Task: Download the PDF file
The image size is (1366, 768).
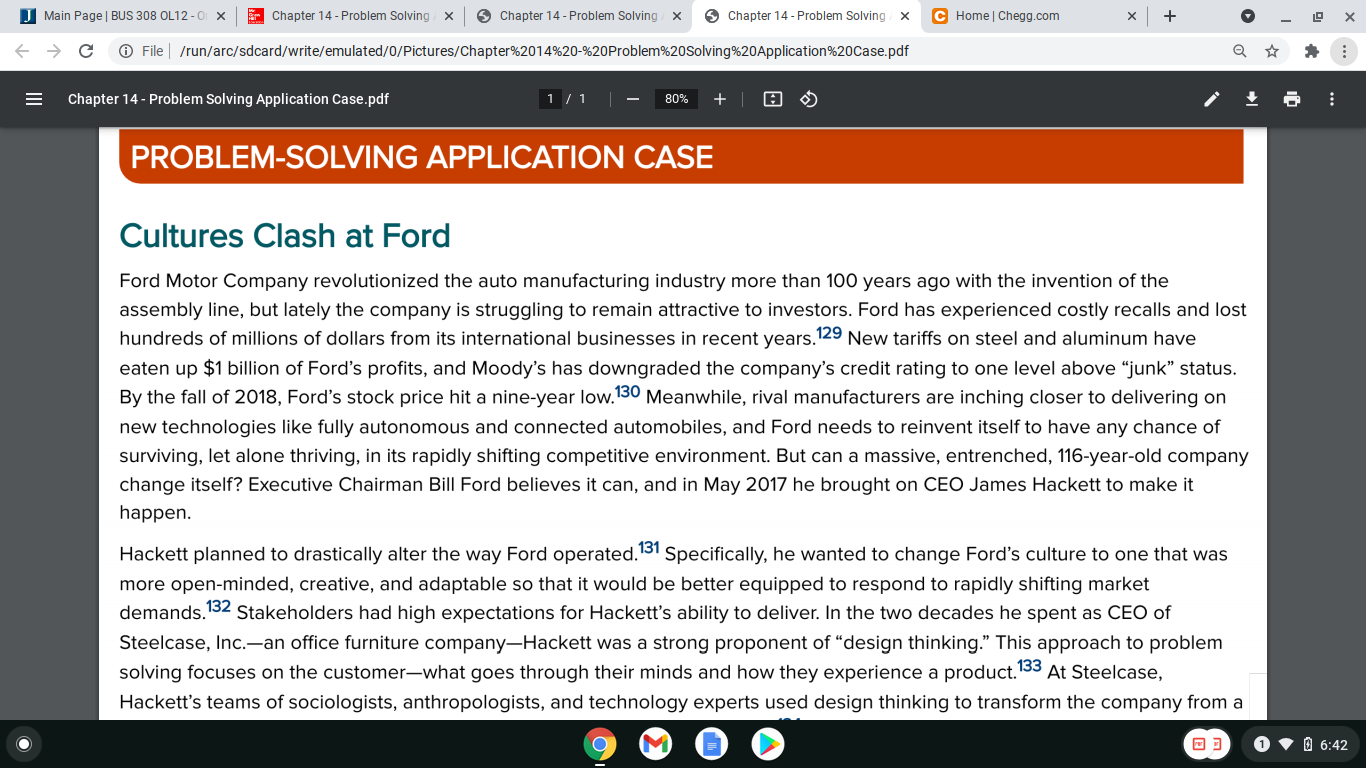Action: [x=1251, y=99]
